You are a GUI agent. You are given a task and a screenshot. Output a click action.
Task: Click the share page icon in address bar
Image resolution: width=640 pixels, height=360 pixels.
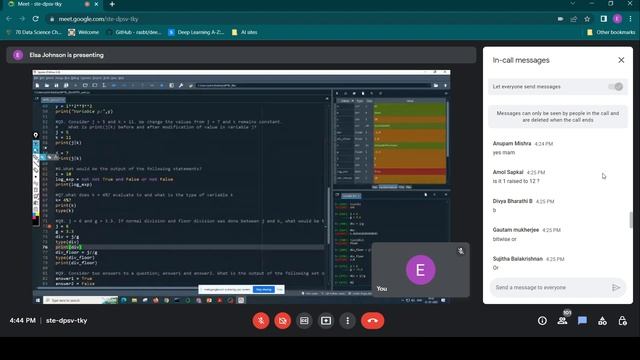[x=574, y=19]
